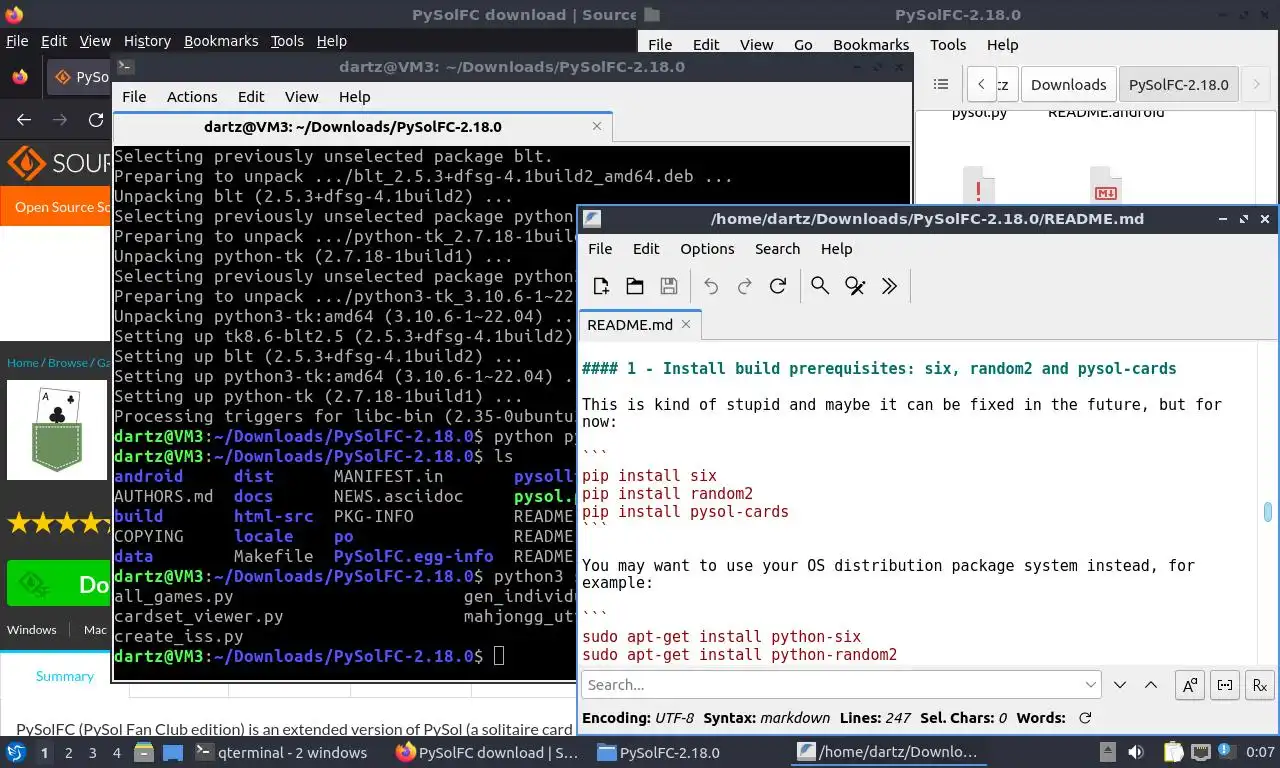1280x768 pixels.
Task: Go back in Firefox with the back arrow
Action: pos(24,120)
